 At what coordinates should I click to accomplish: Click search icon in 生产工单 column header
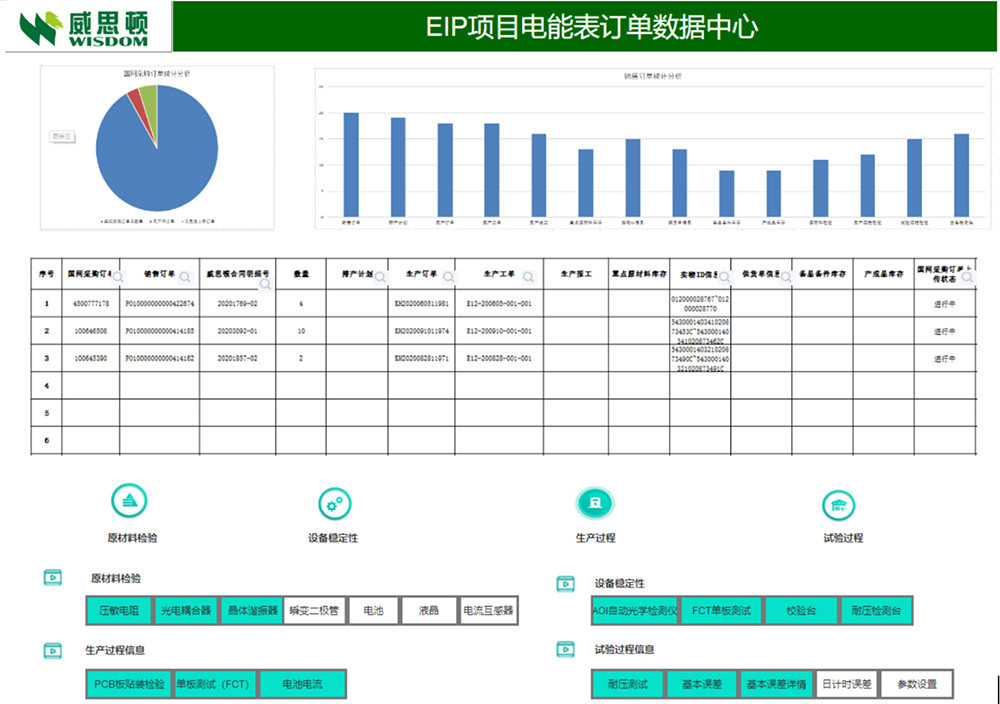[529, 277]
